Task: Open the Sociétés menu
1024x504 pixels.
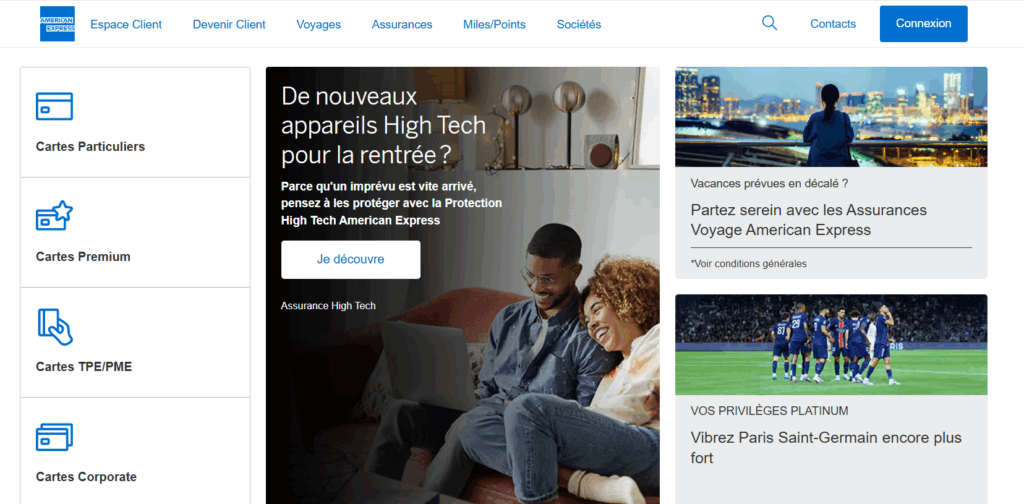Action: click(x=579, y=24)
